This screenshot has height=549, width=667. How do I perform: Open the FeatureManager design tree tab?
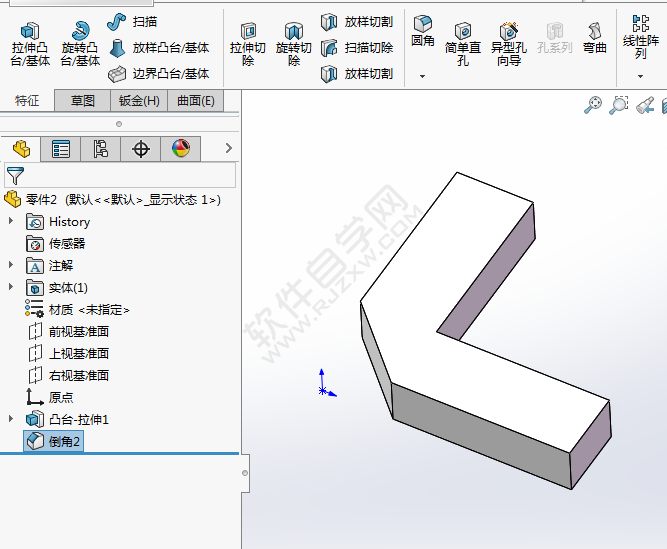(x=21, y=149)
